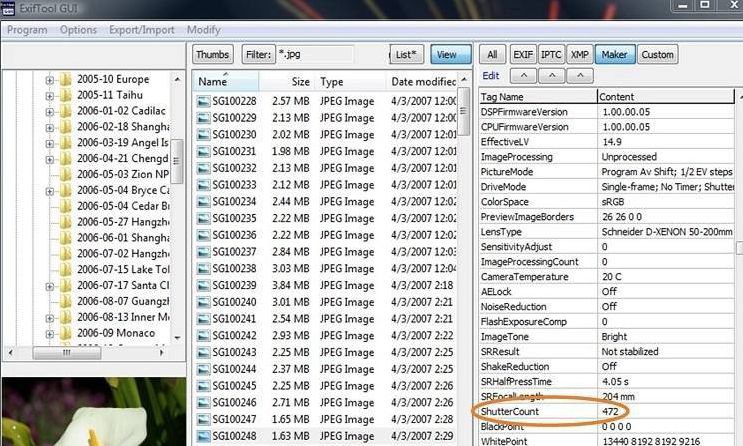Click the JPEG file icon for SG100245
The image size is (743, 446).
click(203, 386)
